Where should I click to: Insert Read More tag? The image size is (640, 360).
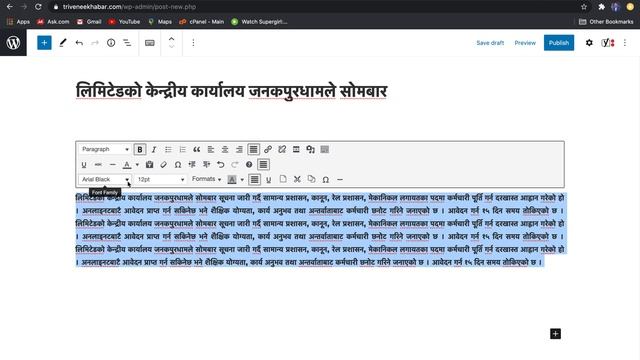tap(296, 149)
